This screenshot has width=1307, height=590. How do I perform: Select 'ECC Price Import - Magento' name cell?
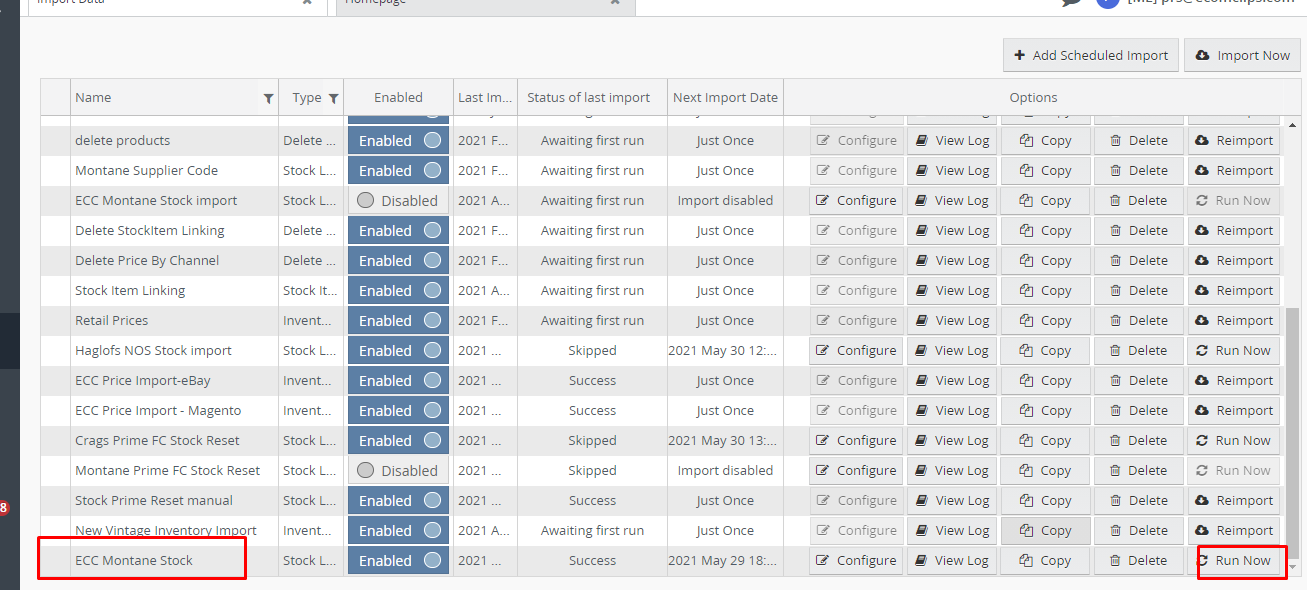click(x=174, y=411)
